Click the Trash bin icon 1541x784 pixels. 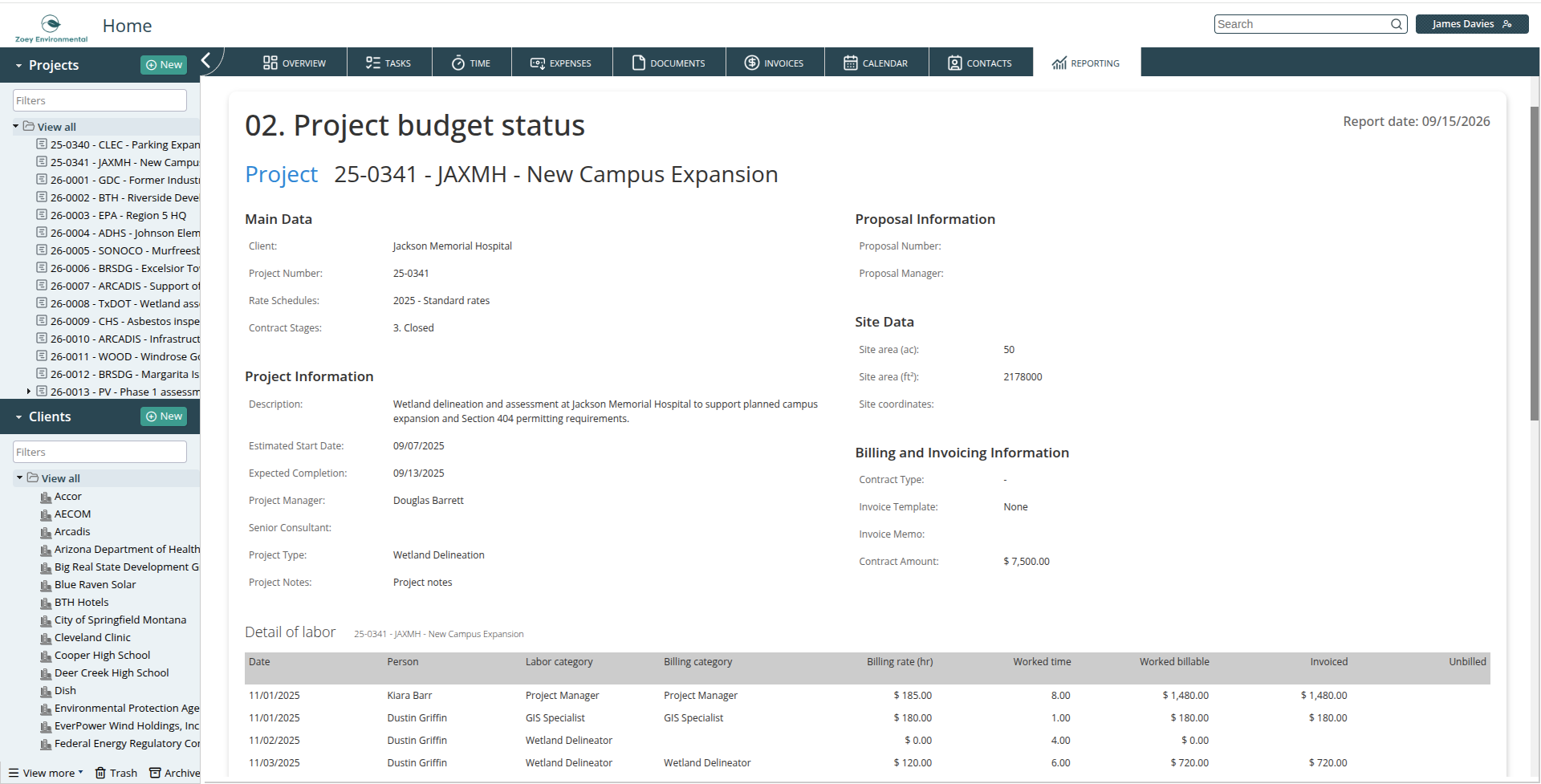100,773
